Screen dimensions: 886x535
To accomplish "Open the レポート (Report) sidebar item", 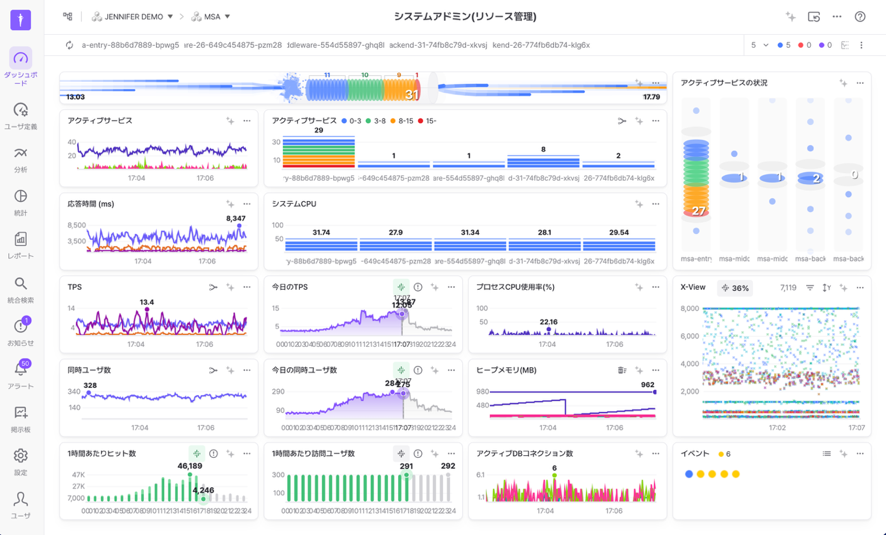I will pyautogui.click(x=20, y=241).
